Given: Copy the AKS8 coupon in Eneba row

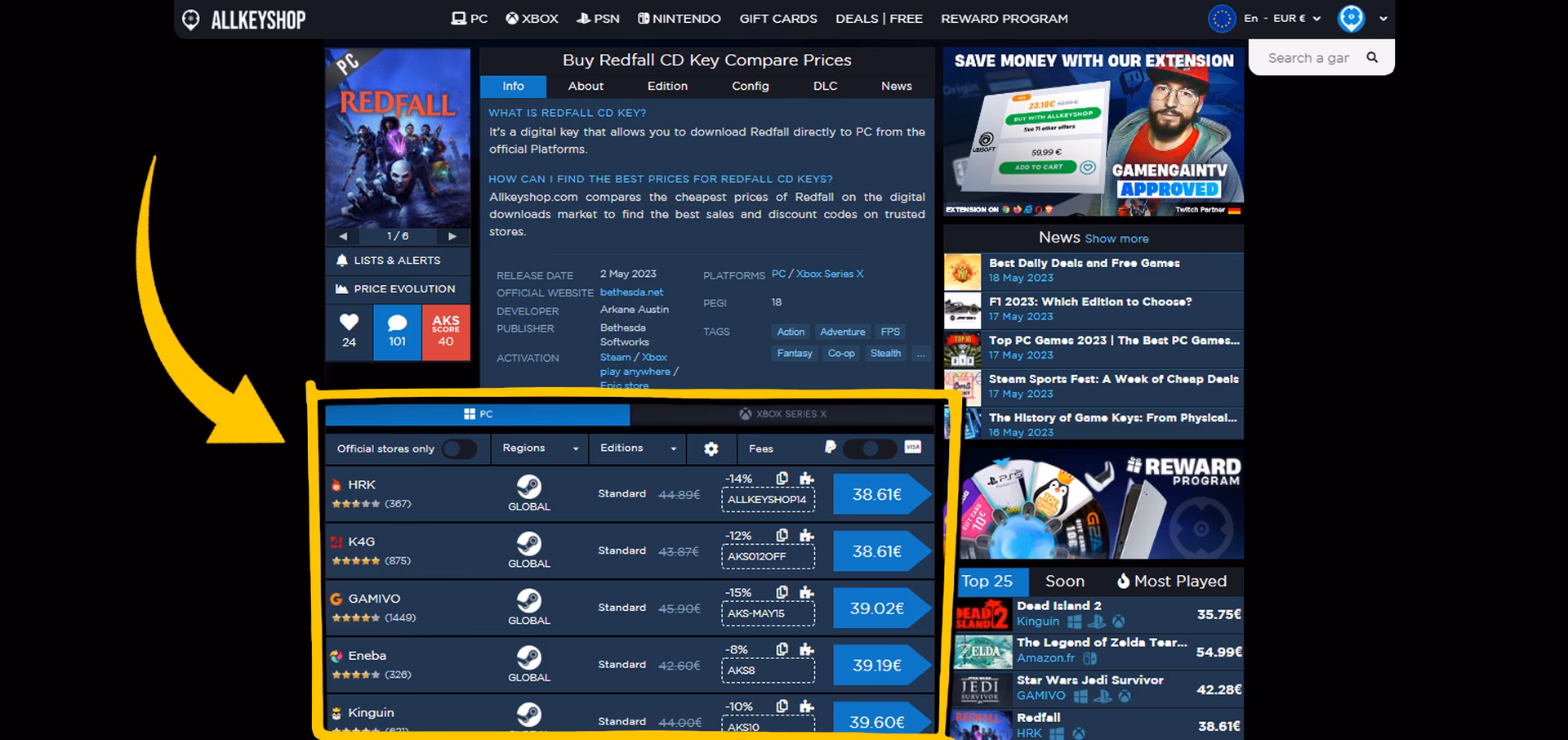Looking at the screenshot, I should click(782, 649).
